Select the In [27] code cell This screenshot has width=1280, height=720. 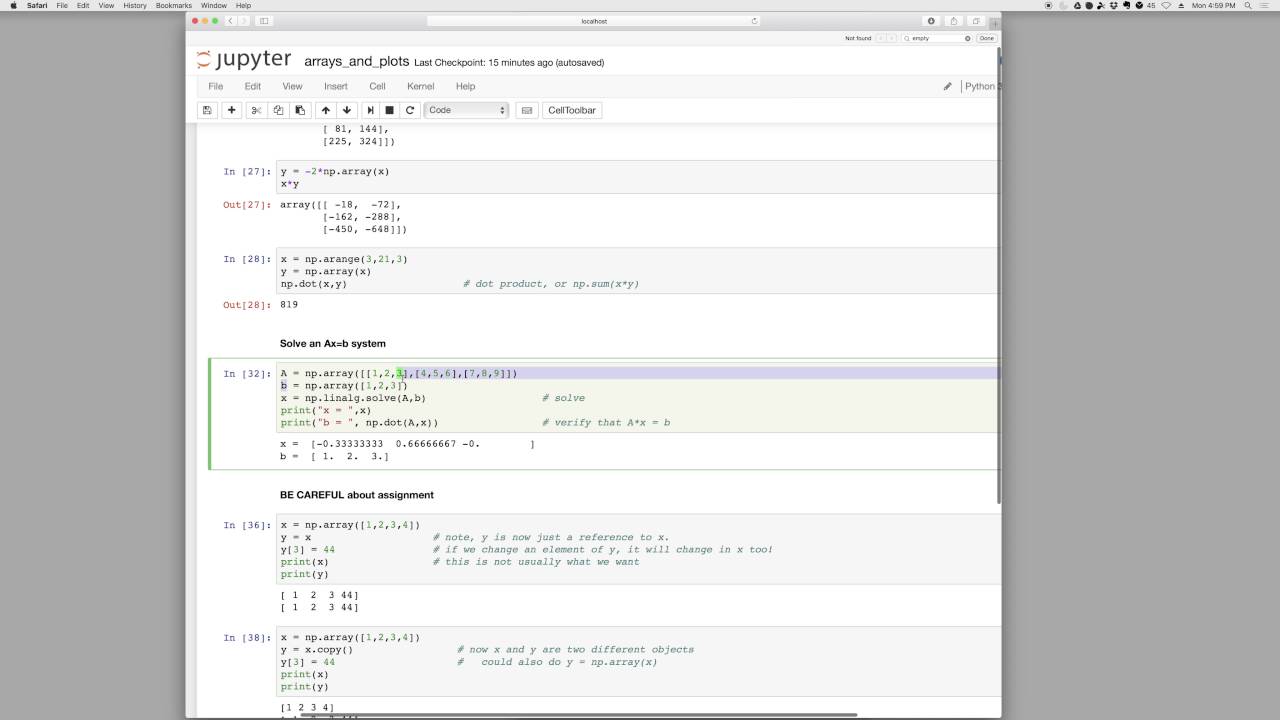[x=637, y=177]
